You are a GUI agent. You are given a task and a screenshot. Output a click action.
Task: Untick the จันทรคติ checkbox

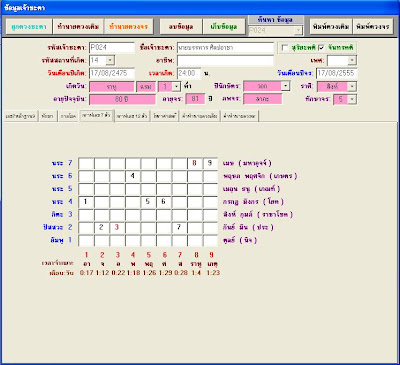(321, 48)
